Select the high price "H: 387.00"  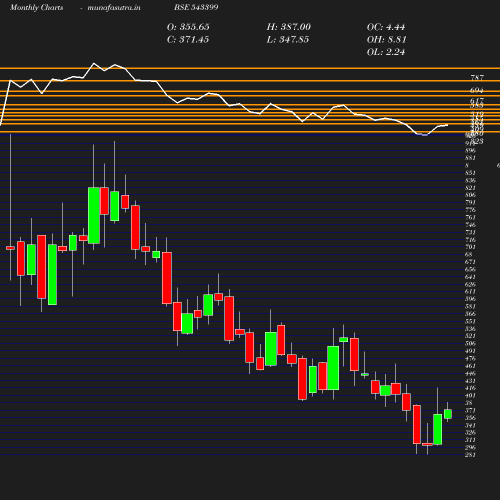point(289,27)
